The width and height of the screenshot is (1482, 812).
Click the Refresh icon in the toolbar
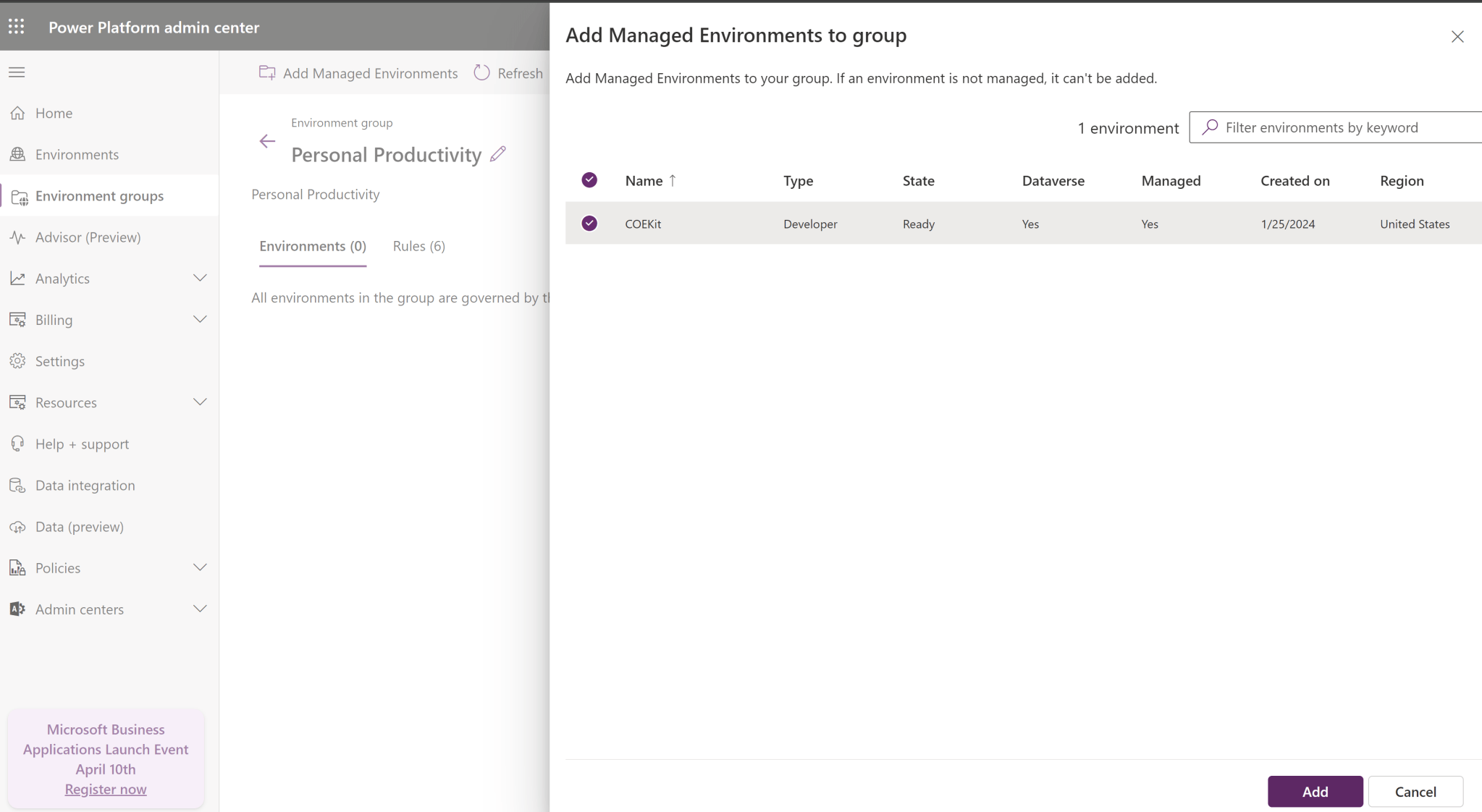(481, 72)
